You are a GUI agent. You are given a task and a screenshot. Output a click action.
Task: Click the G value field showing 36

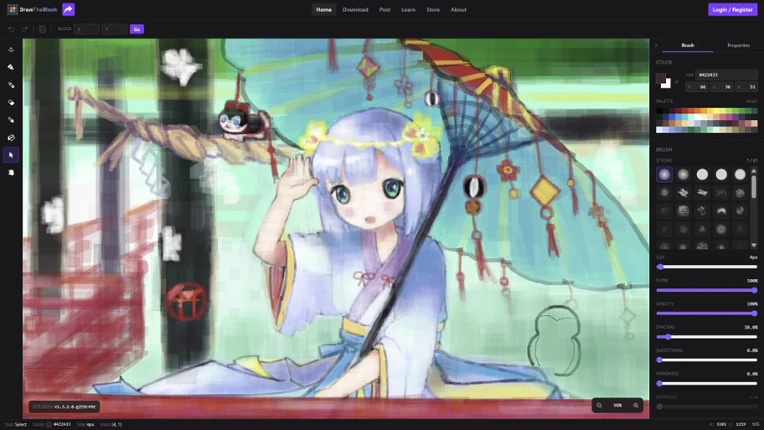pyautogui.click(x=722, y=87)
